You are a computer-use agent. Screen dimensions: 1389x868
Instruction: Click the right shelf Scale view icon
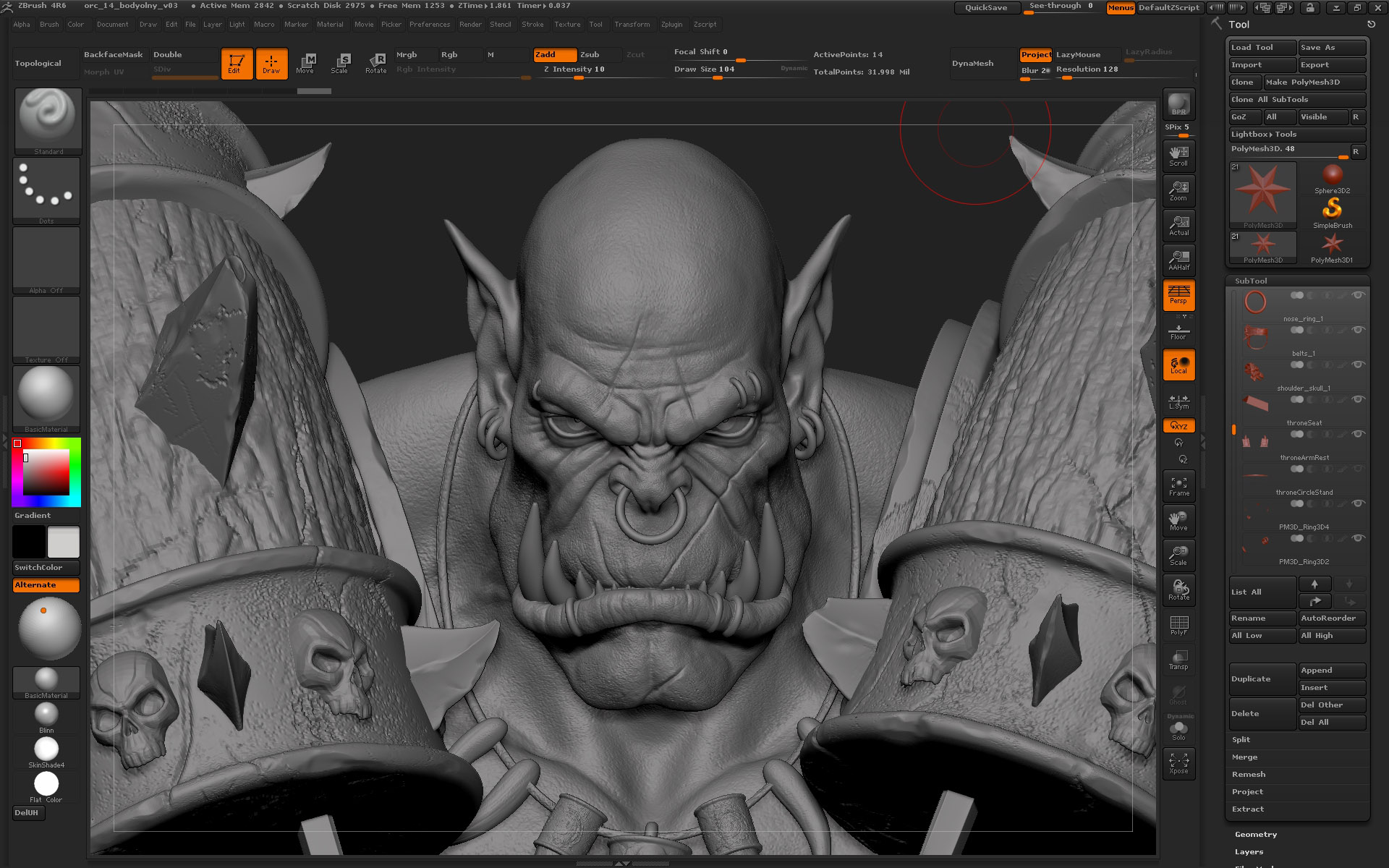(1178, 556)
